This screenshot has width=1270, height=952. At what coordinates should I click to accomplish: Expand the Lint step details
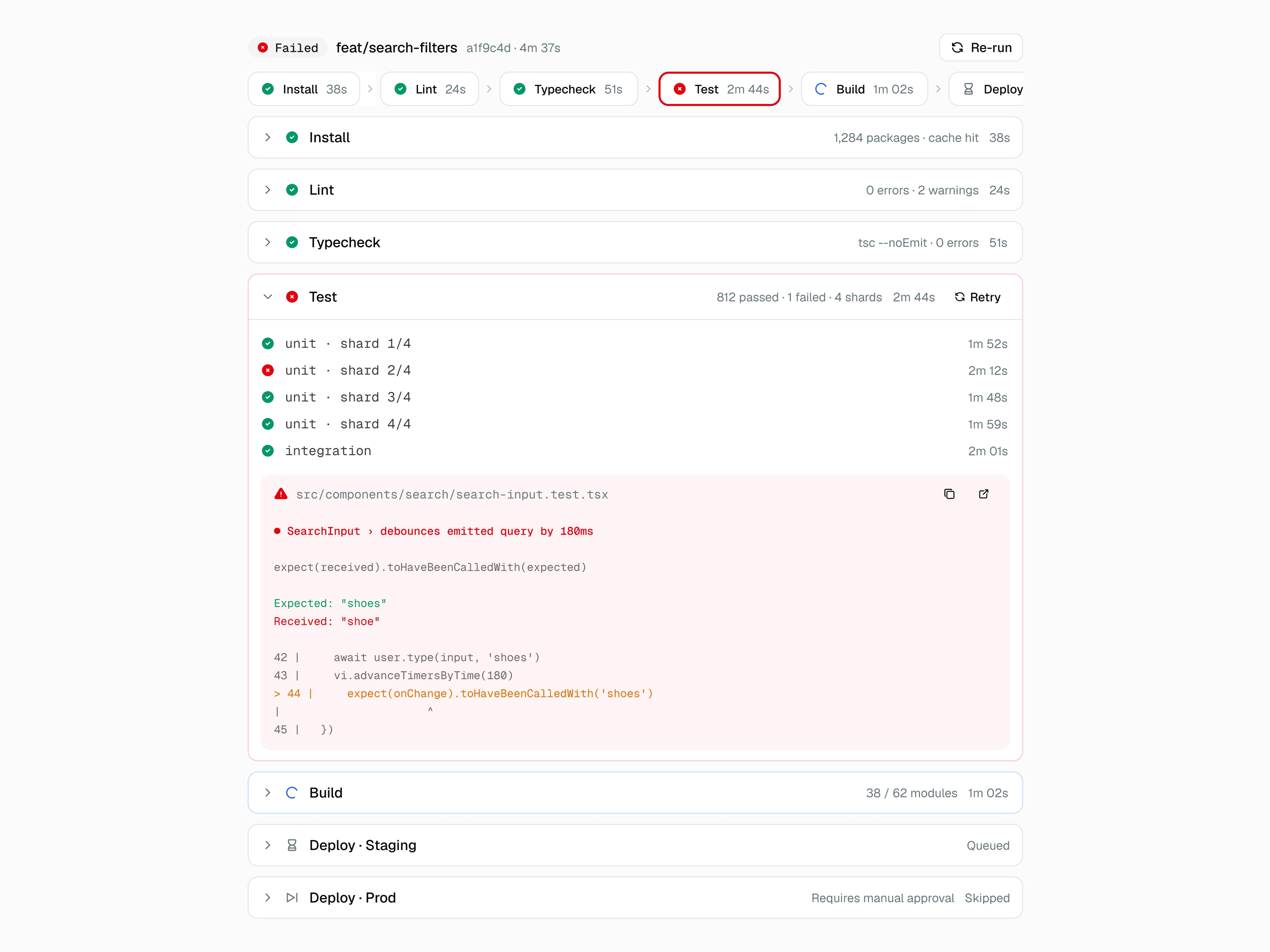(635, 190)
